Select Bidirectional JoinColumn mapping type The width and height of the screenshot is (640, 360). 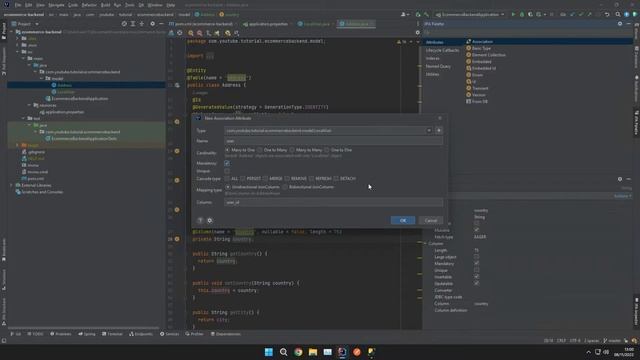[285, 187]
